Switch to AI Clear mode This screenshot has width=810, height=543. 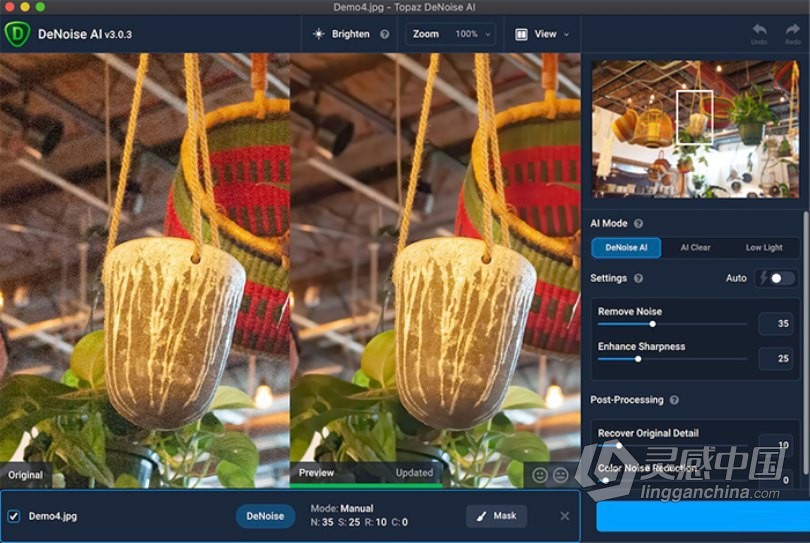[695, 247]
